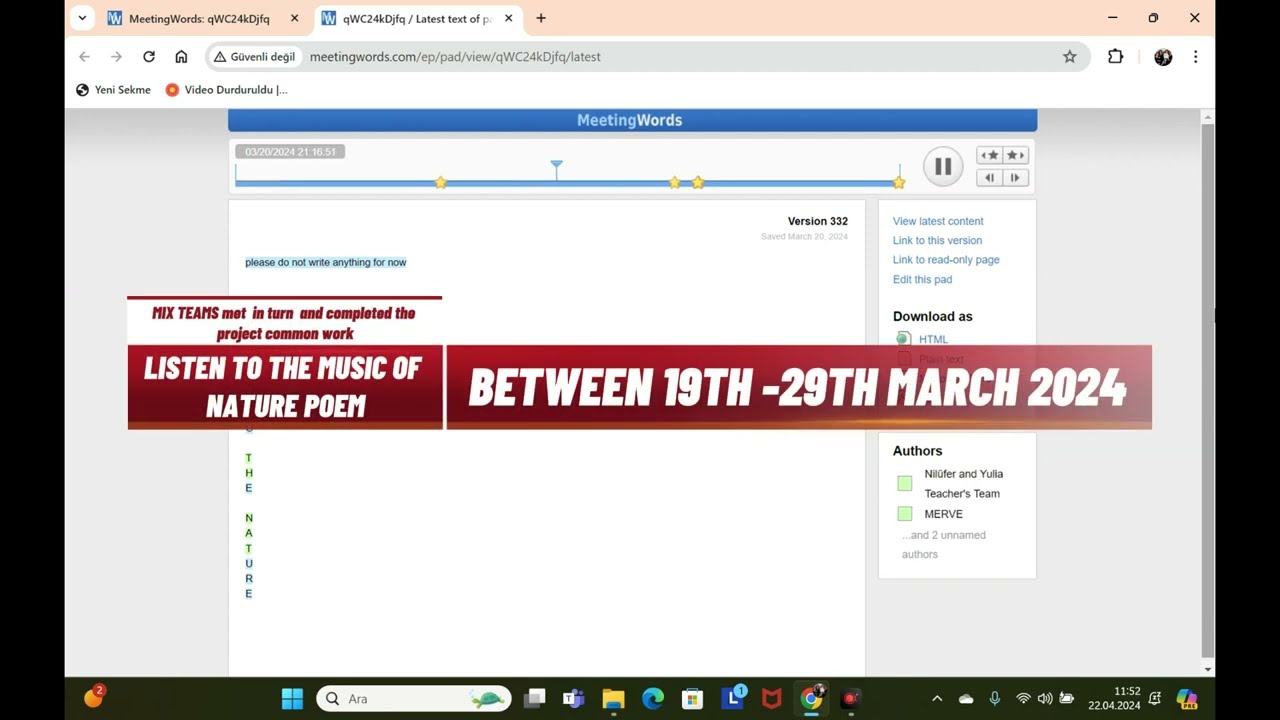Jump to next starred revision
The height and width of the screenshot is (720, 1280).
[1016, 155]
